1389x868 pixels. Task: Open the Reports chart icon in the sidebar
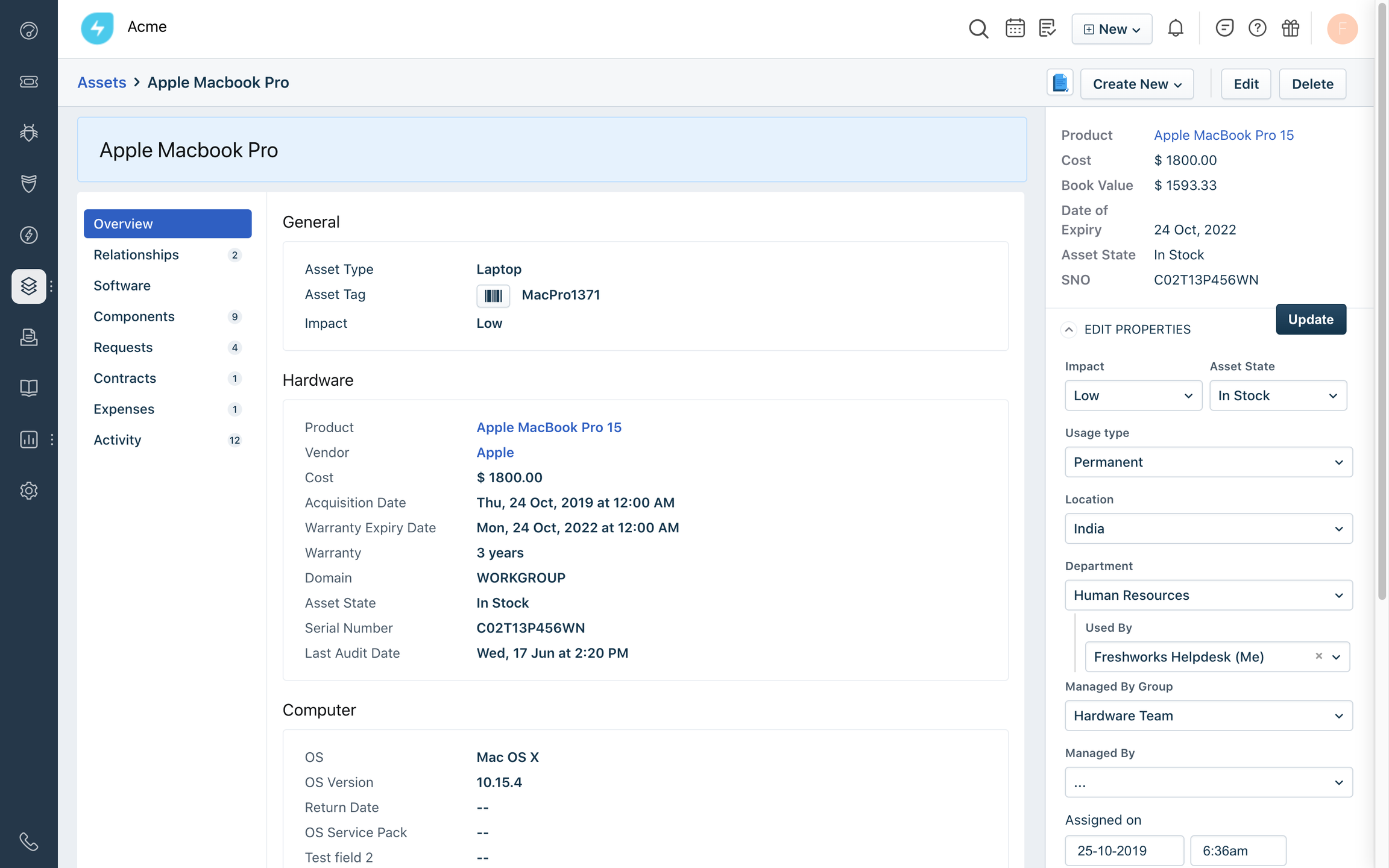click(28, 439)
